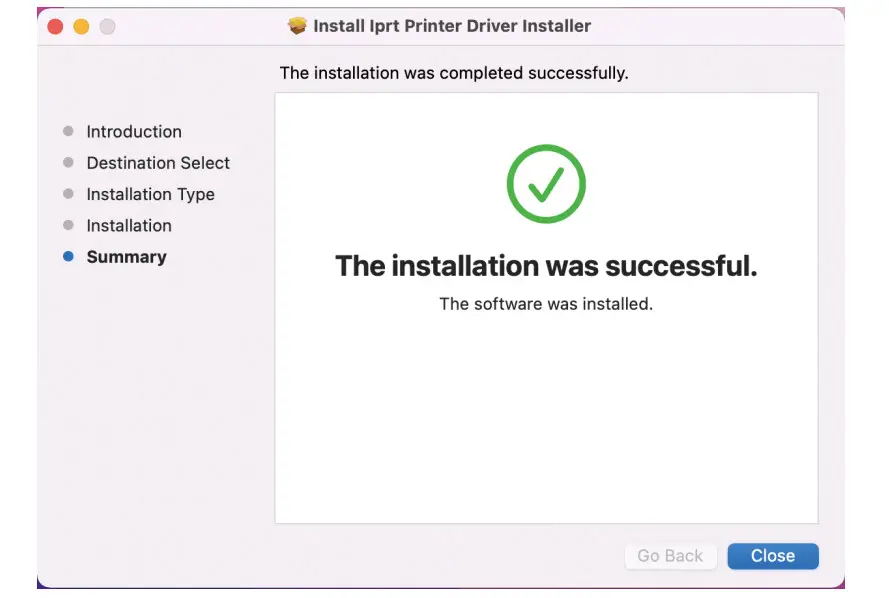Click the blue bullet beside Summary
The image size is (889, 598).
(x=68, y=257)
